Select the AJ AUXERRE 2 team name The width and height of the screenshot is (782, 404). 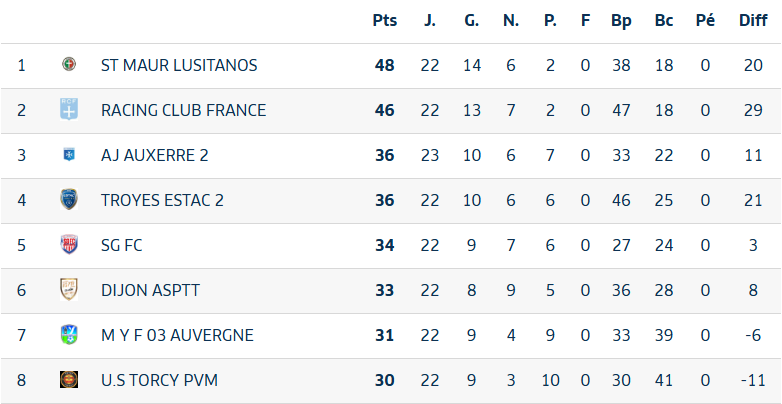(155, 155)
